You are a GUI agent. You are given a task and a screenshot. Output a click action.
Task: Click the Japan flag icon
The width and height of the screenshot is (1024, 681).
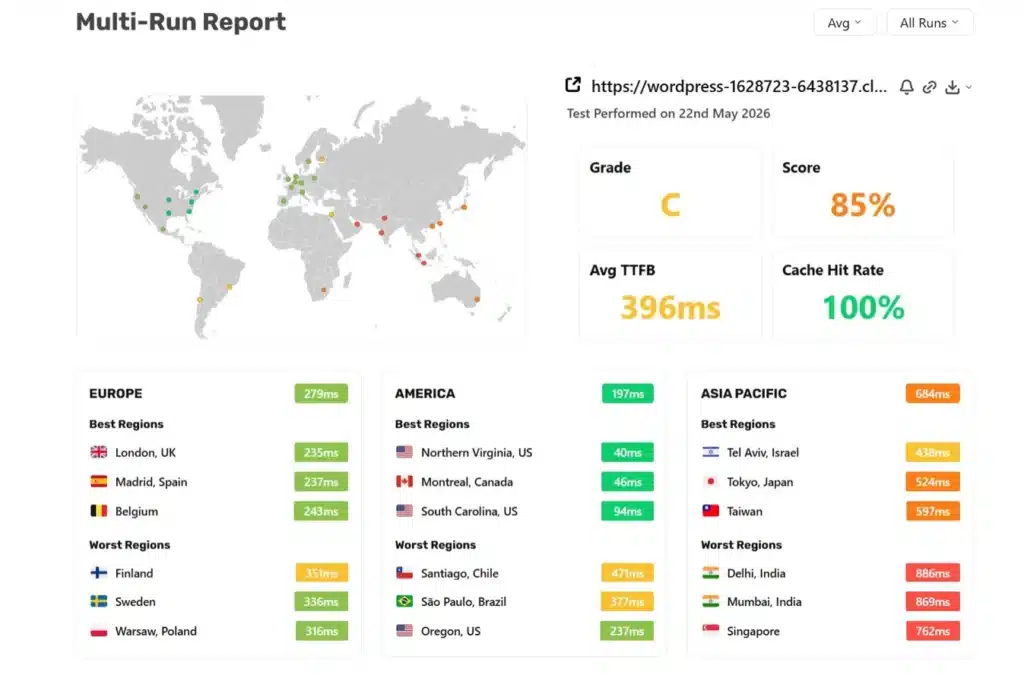pyautogui.click(x=711, y=481)
